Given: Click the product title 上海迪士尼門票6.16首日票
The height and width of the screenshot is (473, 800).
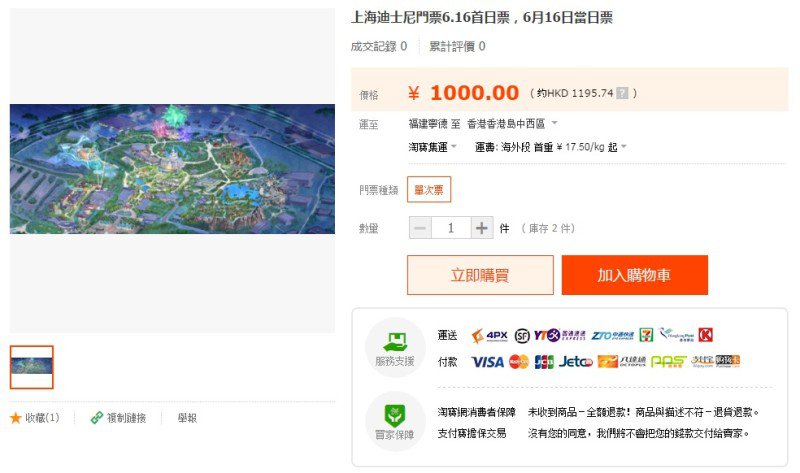Looking at the screenshot, I should pos(481,17).
